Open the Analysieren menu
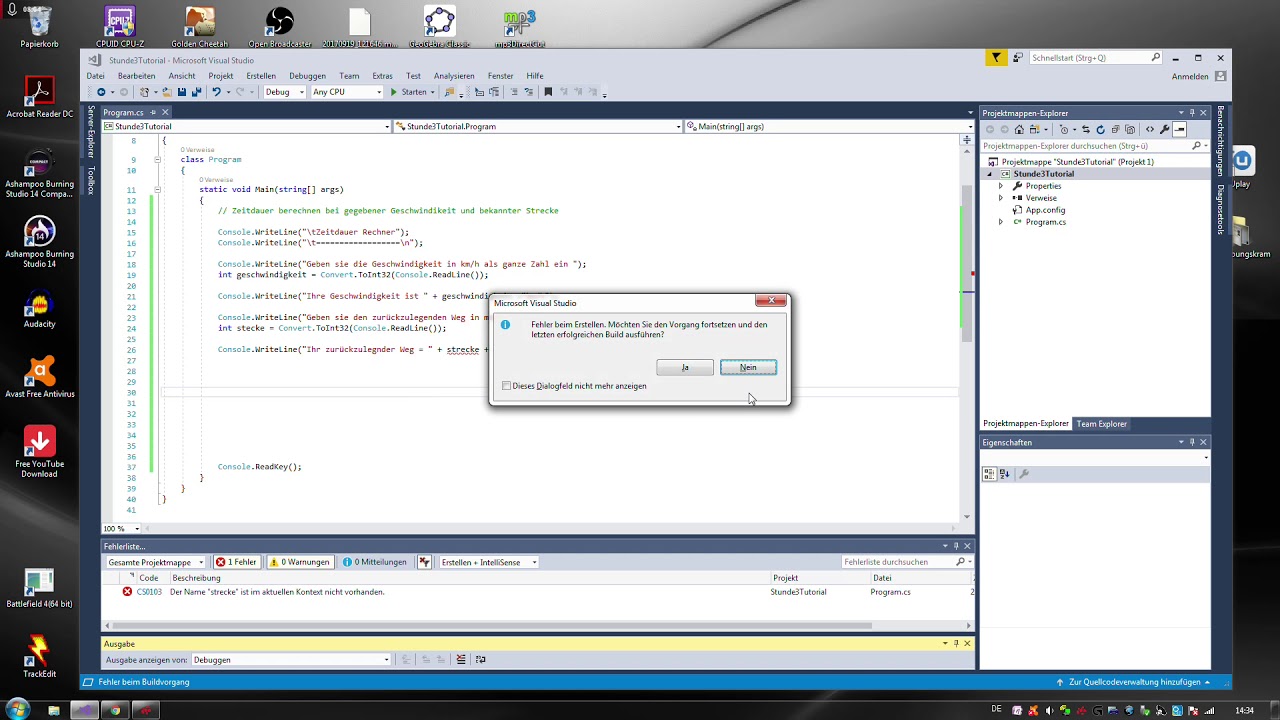 (x=454, y=76)
